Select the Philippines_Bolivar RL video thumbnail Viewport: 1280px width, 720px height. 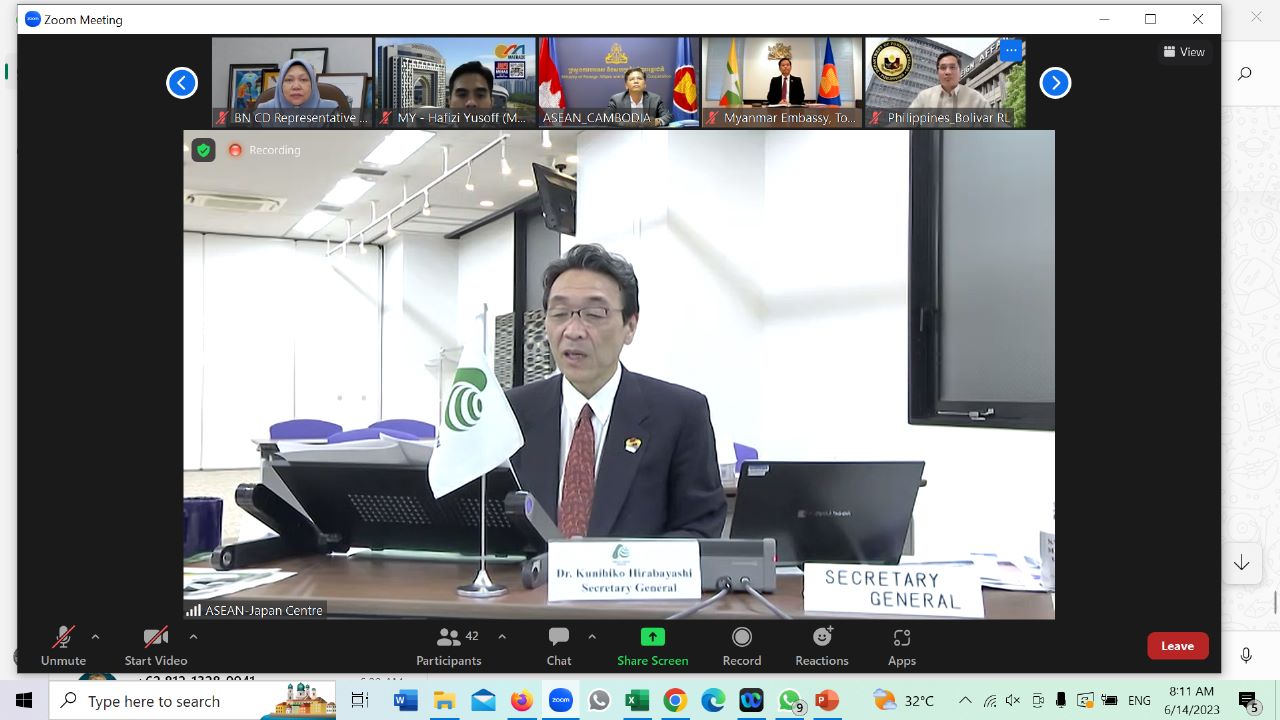click(945, 82)
